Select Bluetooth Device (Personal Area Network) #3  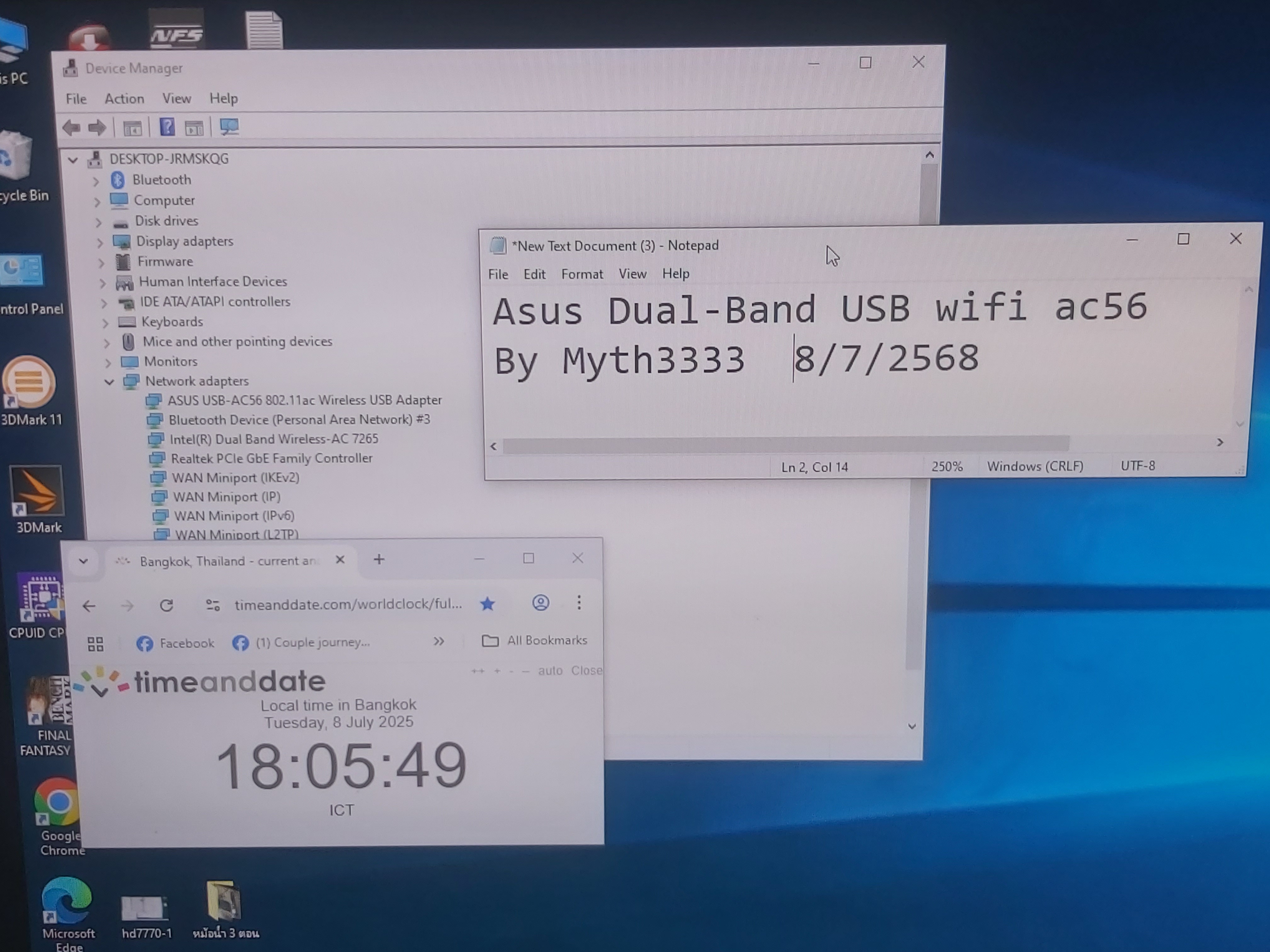(x=299, y=419)
